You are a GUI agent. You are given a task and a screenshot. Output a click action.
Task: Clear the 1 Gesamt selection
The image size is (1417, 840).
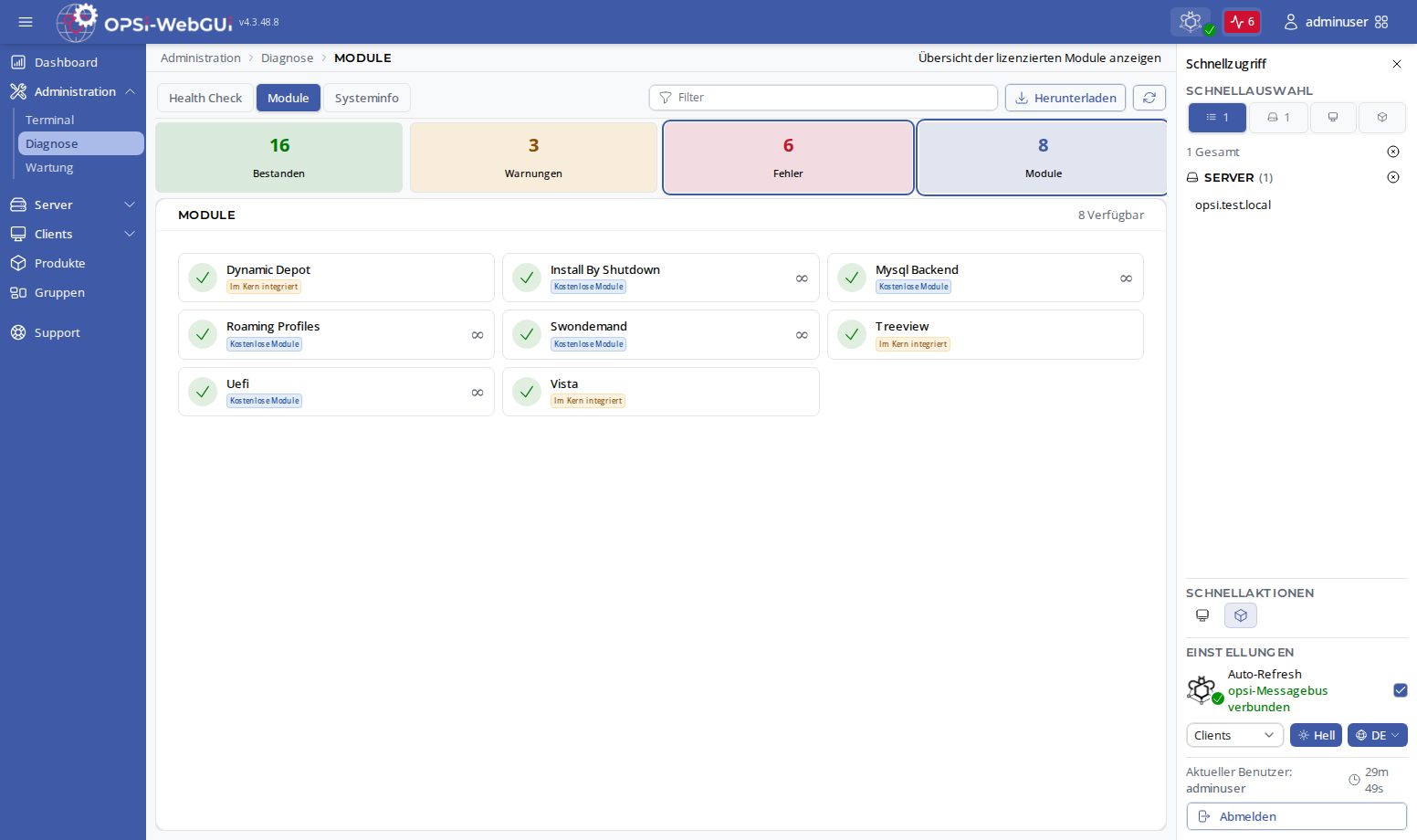click(1393, 152)
